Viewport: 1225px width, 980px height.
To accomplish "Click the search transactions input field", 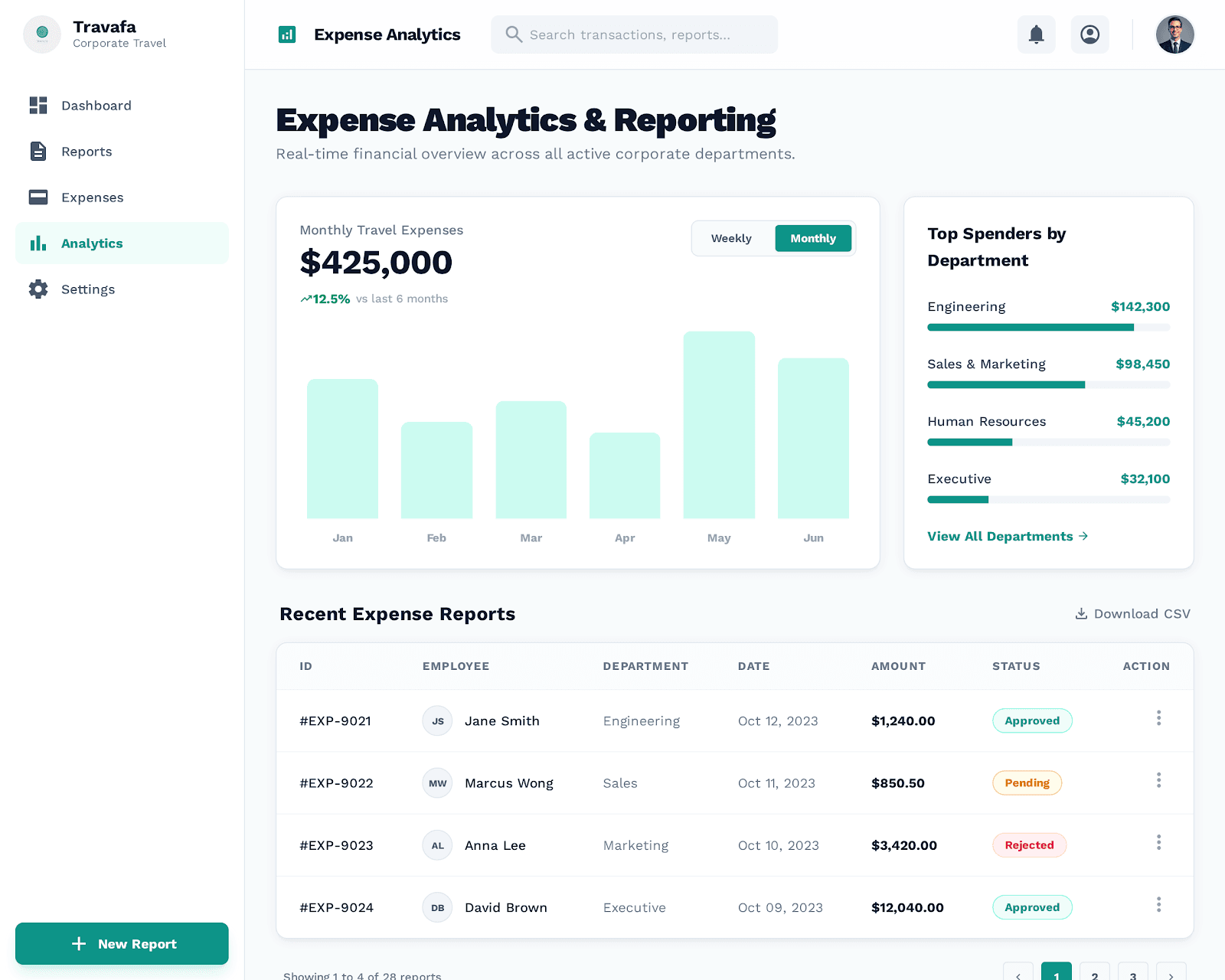I will tap(634, 34).
